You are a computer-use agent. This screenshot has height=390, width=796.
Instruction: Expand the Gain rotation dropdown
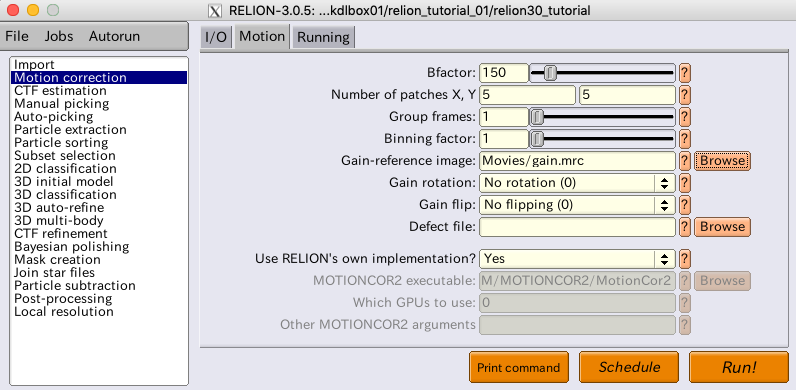pyautogui.click(x=577, y=183)
